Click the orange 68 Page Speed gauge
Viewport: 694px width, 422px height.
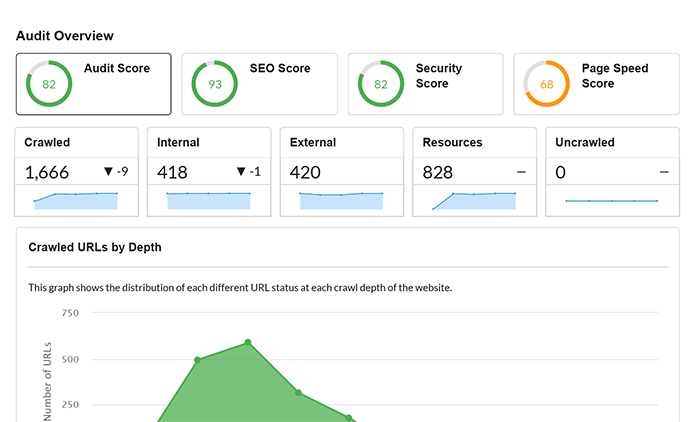click(x=547, y=84)
